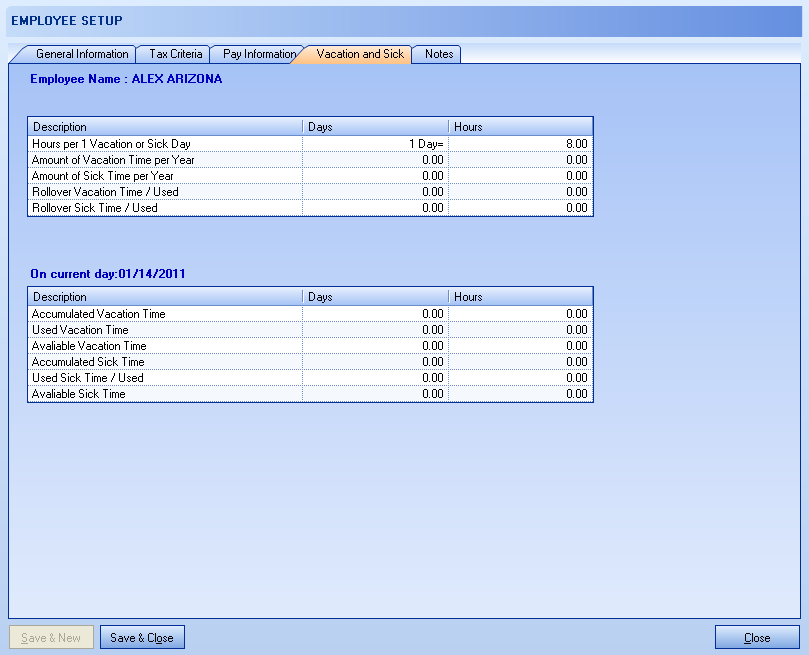Select Amount of Sick Time per Year days cell

point(375,176)
